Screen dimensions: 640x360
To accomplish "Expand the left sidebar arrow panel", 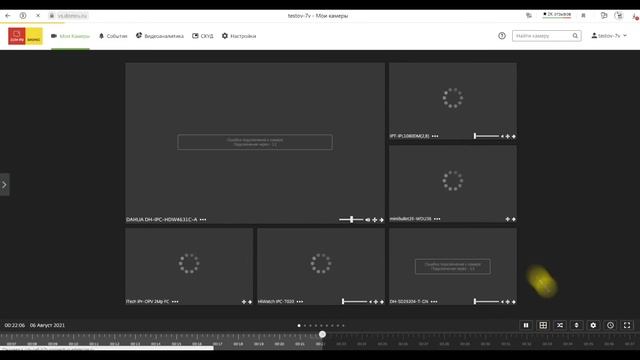I will pyautogui.click(x=4, y=185).
